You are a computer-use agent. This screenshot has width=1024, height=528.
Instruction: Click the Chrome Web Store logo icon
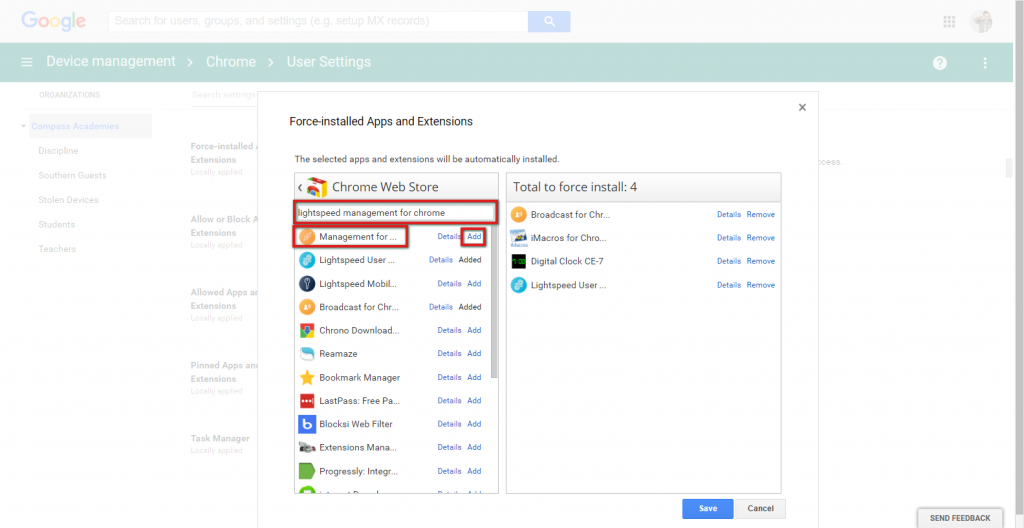(317, 187)
